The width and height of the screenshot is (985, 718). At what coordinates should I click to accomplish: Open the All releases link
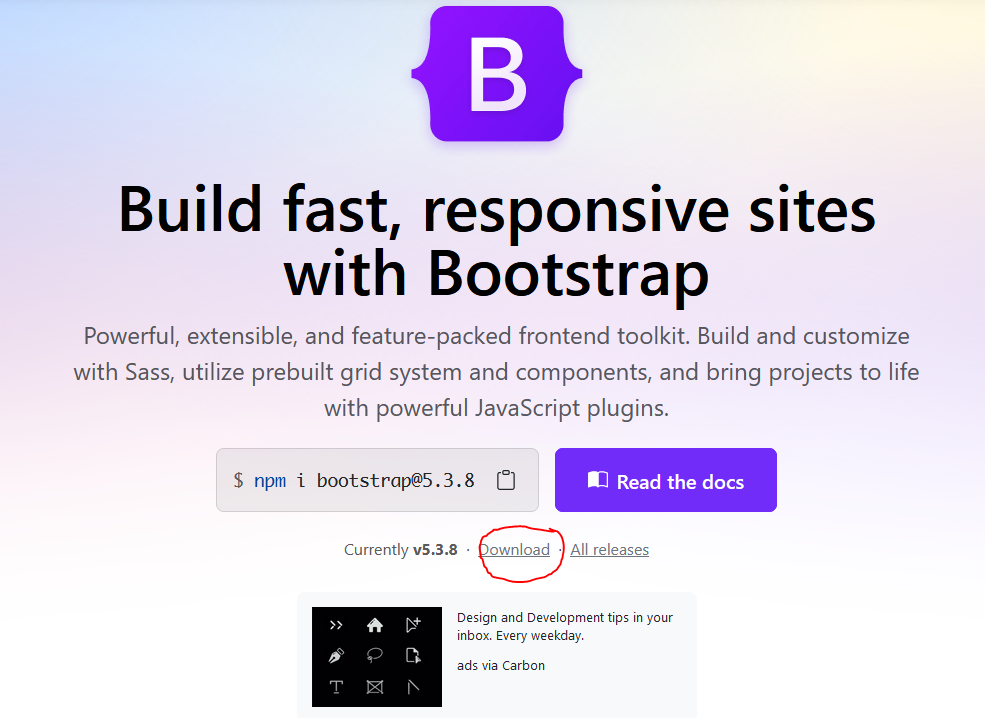[609, 550]
